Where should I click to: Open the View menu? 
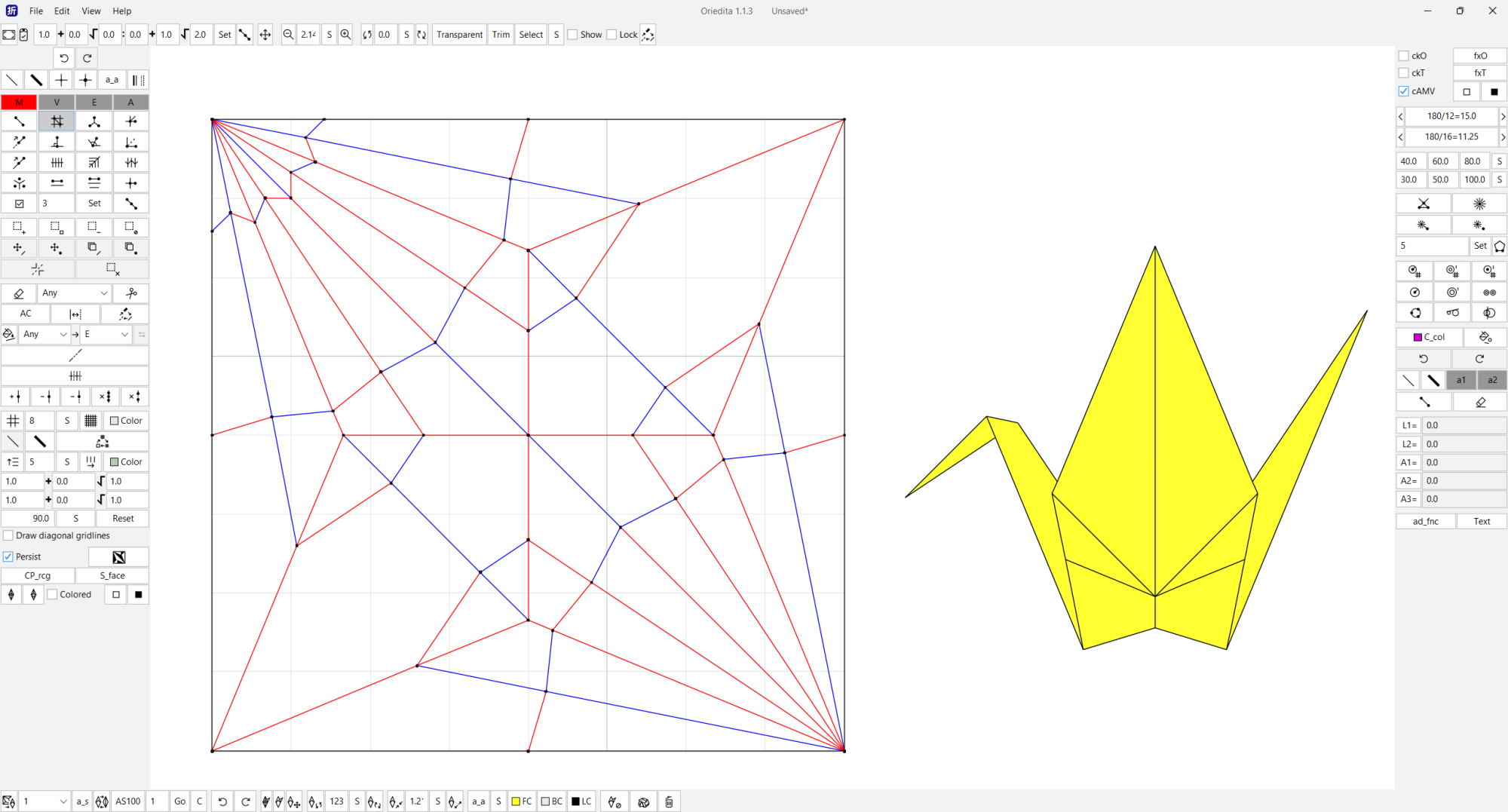91,11
